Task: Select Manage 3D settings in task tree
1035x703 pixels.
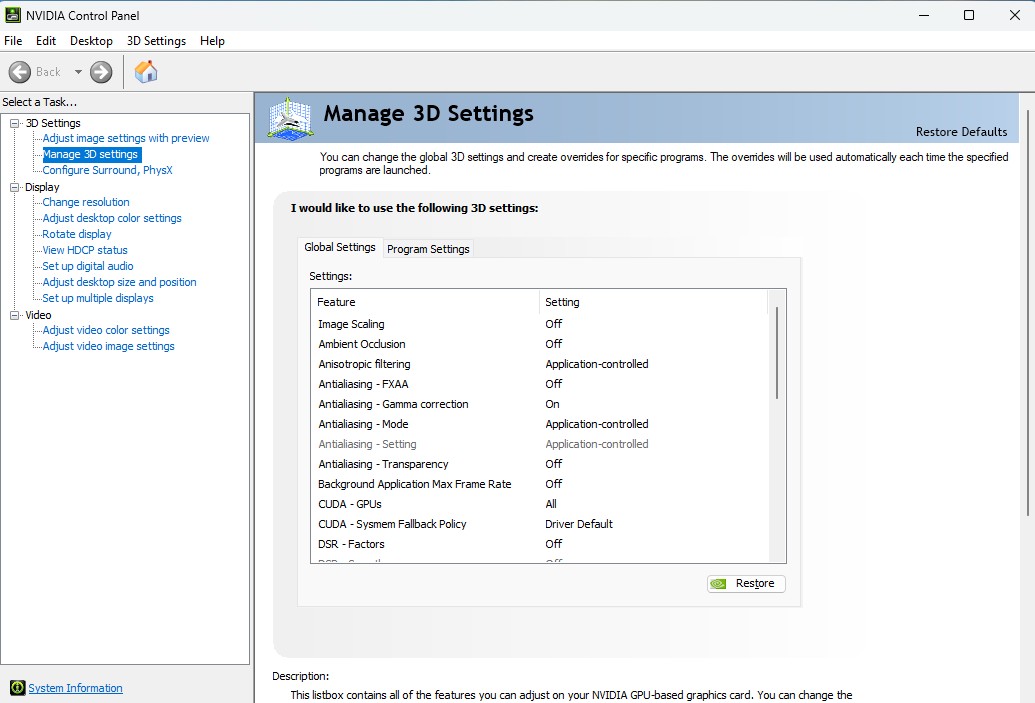Action: pos(90,154)
